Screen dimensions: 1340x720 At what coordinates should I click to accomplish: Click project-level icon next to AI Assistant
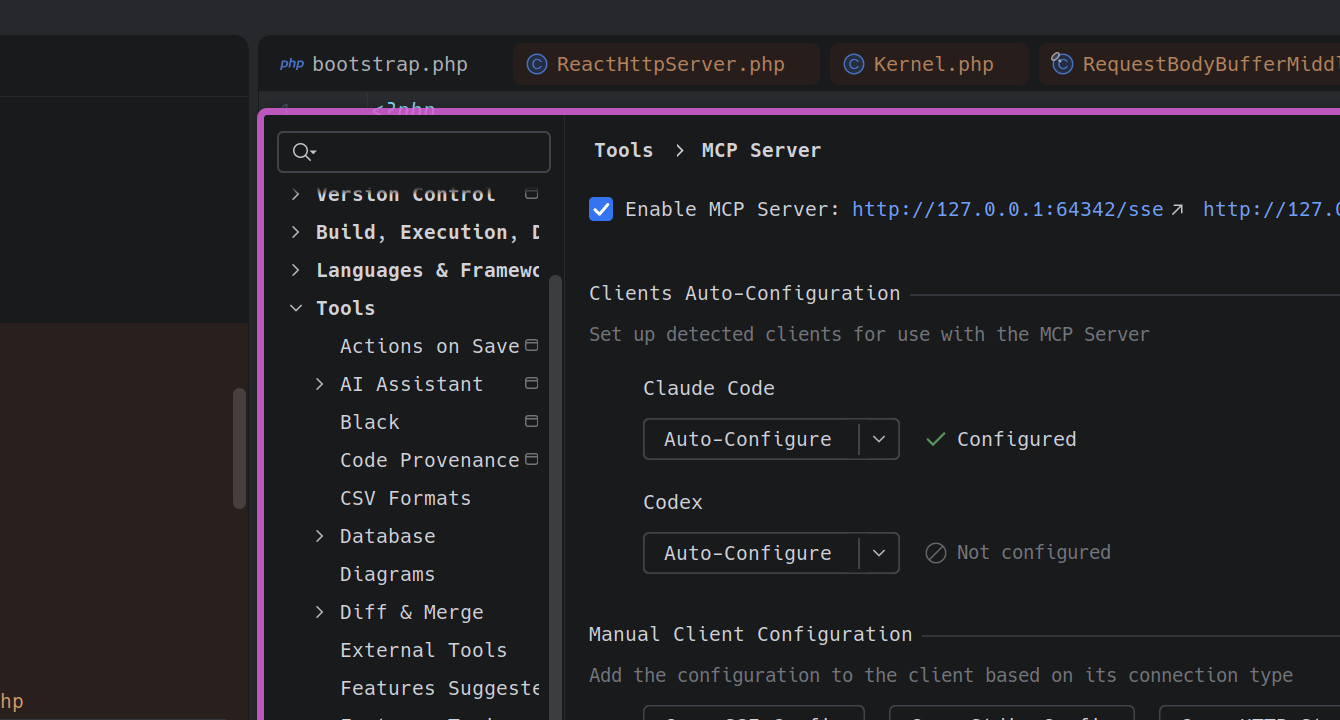point(532,383)
